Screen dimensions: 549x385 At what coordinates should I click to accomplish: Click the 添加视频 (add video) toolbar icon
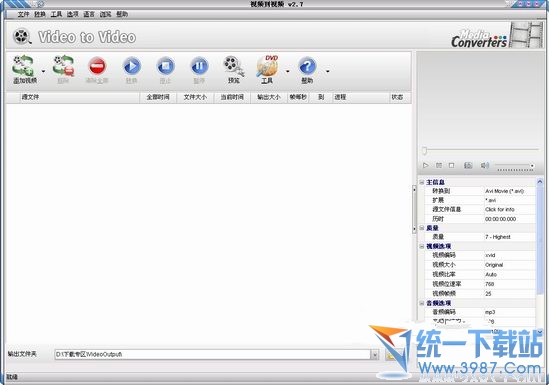tap(23, 66)
